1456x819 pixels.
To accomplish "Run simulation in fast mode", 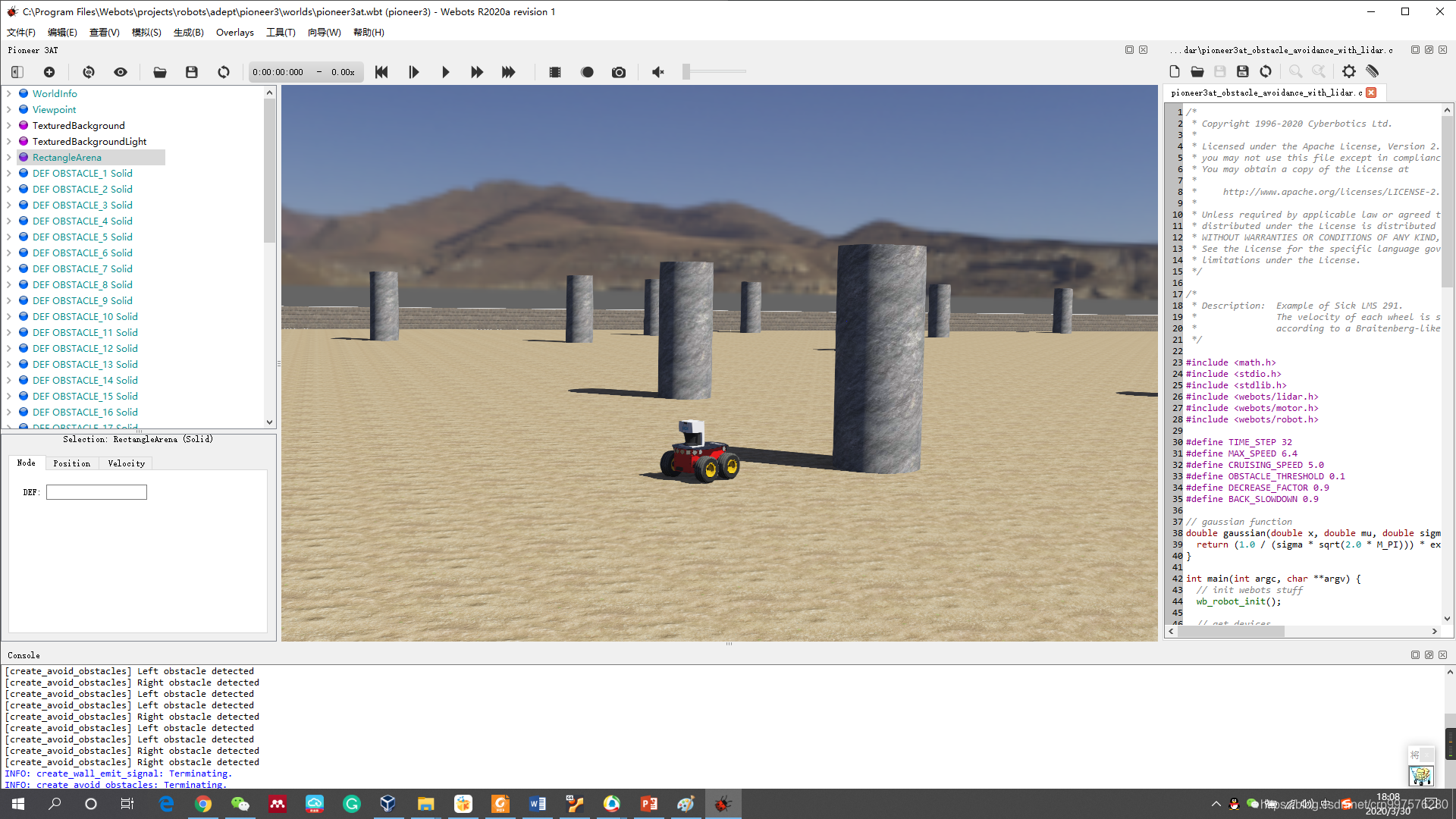I will click(477, 72).
